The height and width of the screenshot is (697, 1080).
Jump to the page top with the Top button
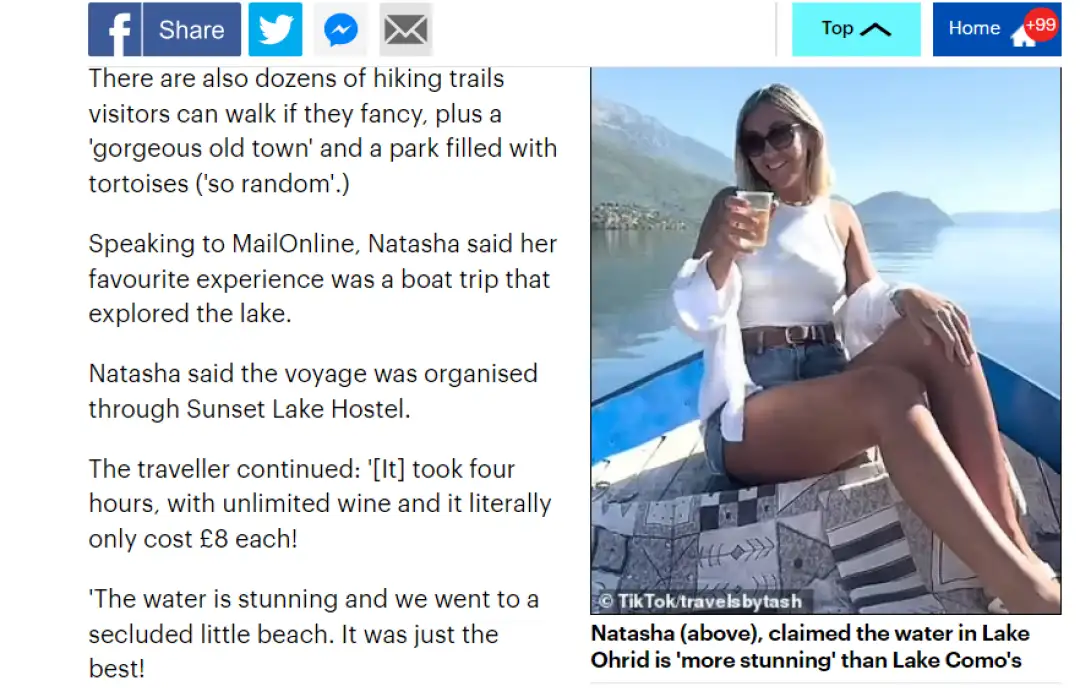point(855,30)
